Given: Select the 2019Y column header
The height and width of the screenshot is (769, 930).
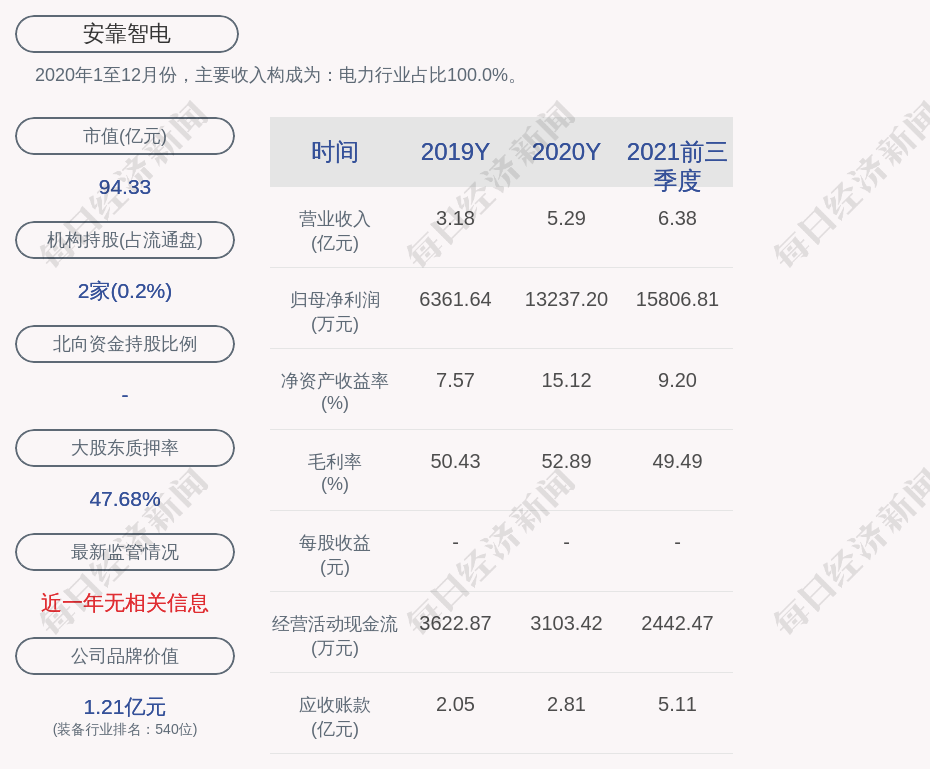Looking at the screenshot, I should tap(455, 152).
